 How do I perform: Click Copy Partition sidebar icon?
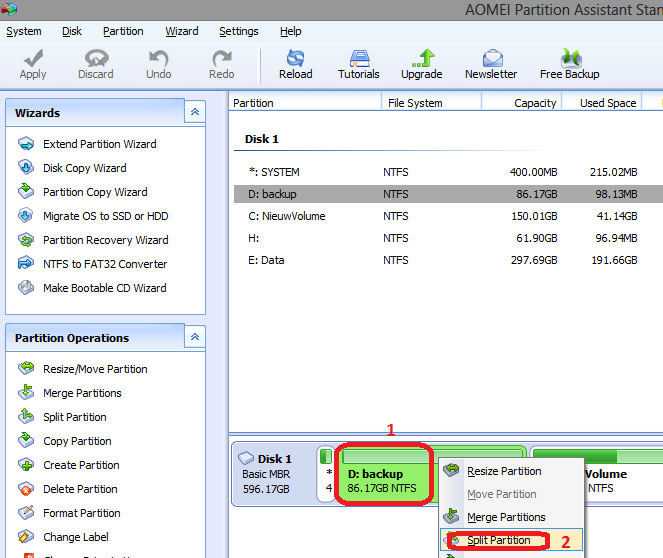(26, 440)
